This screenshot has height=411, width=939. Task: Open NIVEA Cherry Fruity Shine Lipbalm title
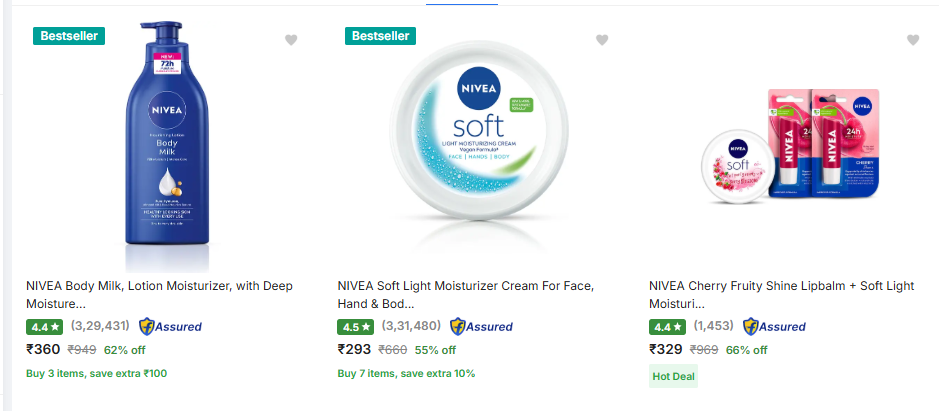click(781, 294)
